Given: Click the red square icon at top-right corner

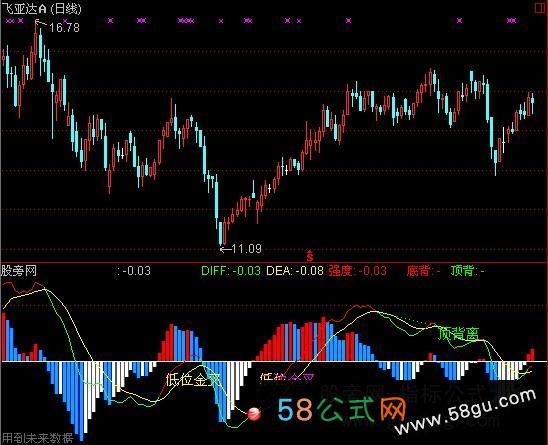Looking at the screenshot, I should pos(540,8).
